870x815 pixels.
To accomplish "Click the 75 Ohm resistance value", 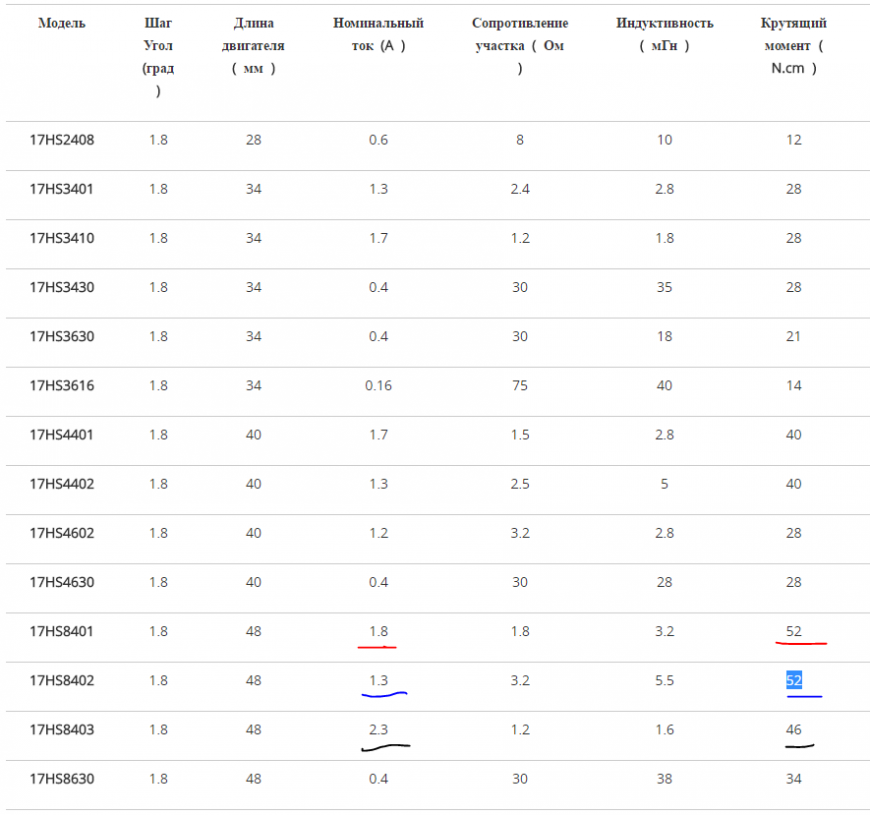I will 520,385.
